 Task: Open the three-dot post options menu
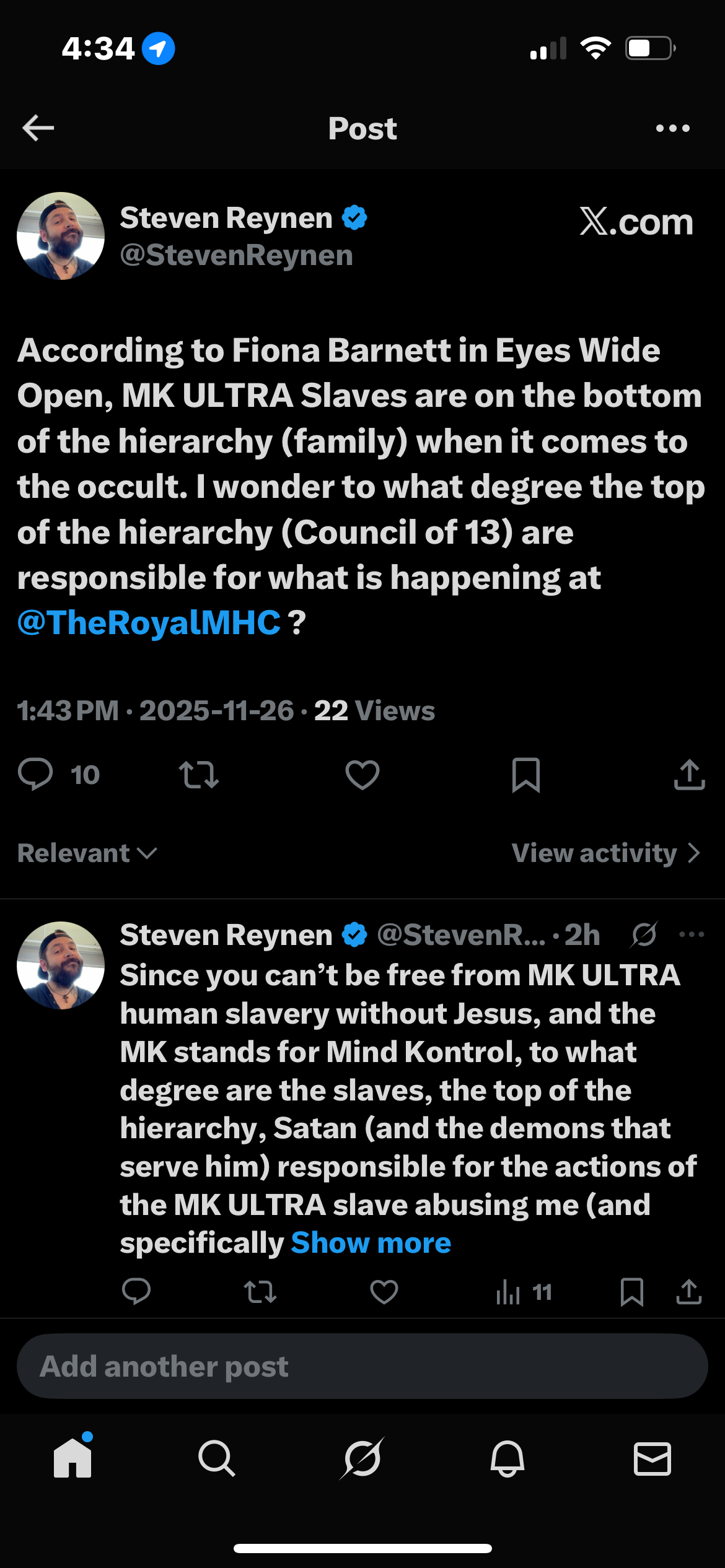(x=672, y=128)
